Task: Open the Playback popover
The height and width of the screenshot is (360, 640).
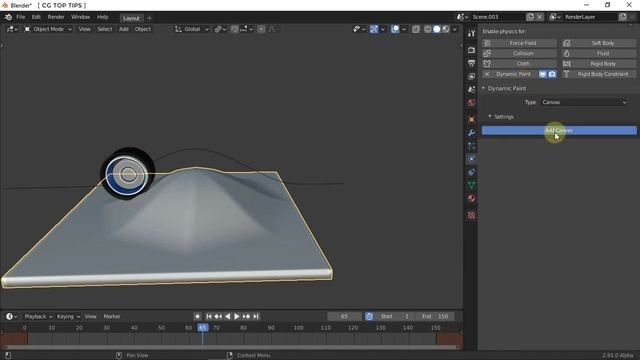Action: click(x=38, y=316)
